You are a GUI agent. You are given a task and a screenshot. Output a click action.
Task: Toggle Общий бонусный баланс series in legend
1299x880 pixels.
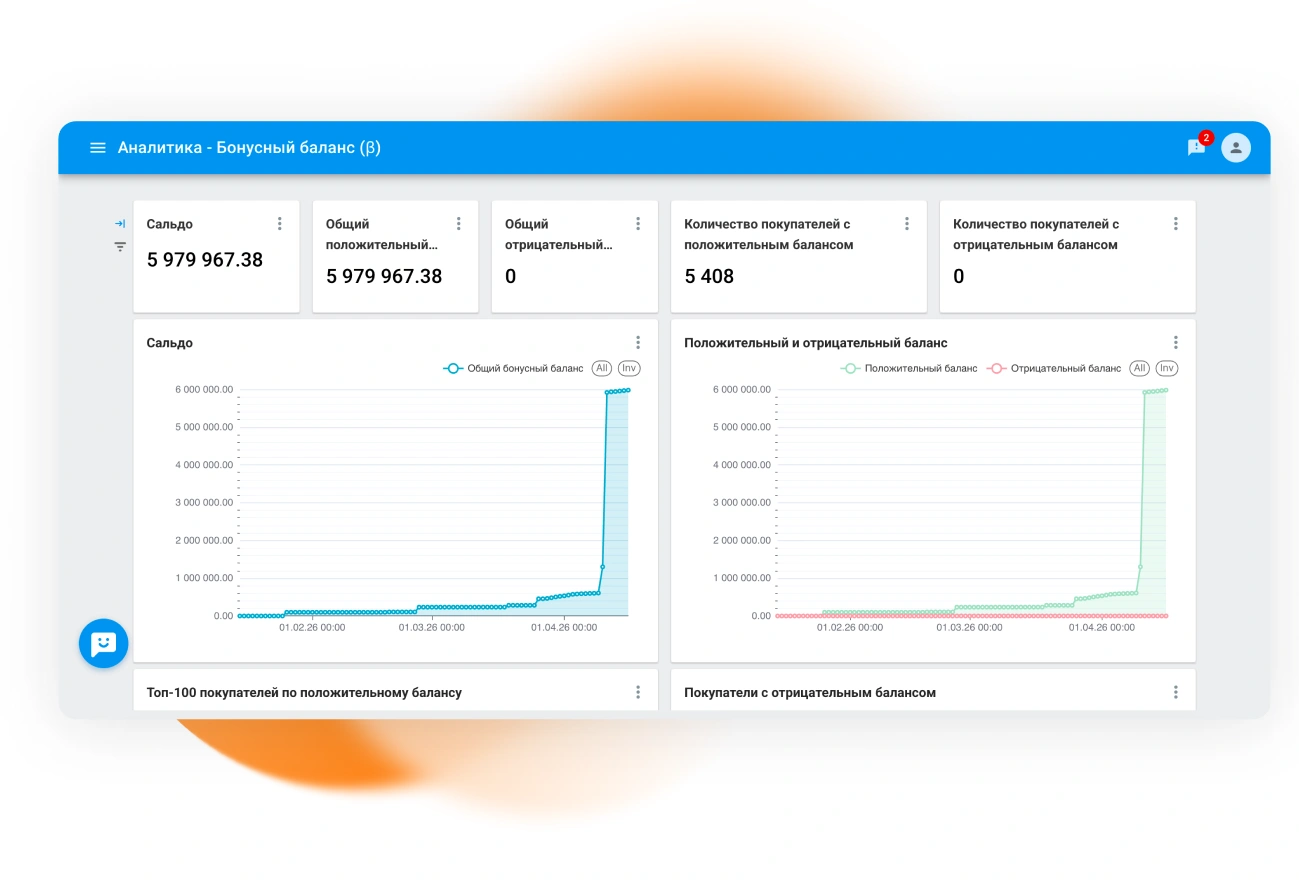tap(514, 368)
